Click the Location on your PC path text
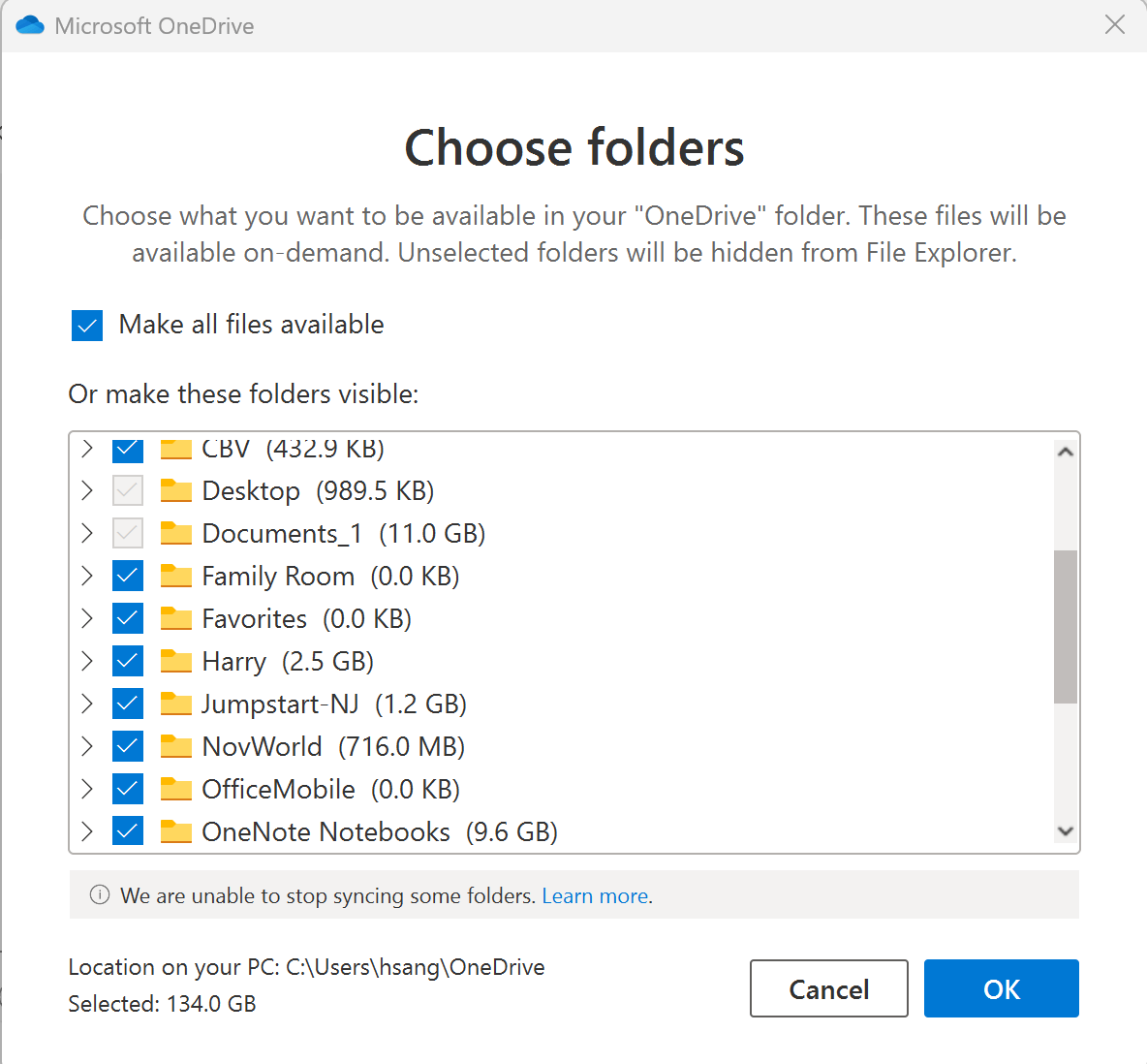Screen dimensions: 1147x1064 (x=306, y=967)
